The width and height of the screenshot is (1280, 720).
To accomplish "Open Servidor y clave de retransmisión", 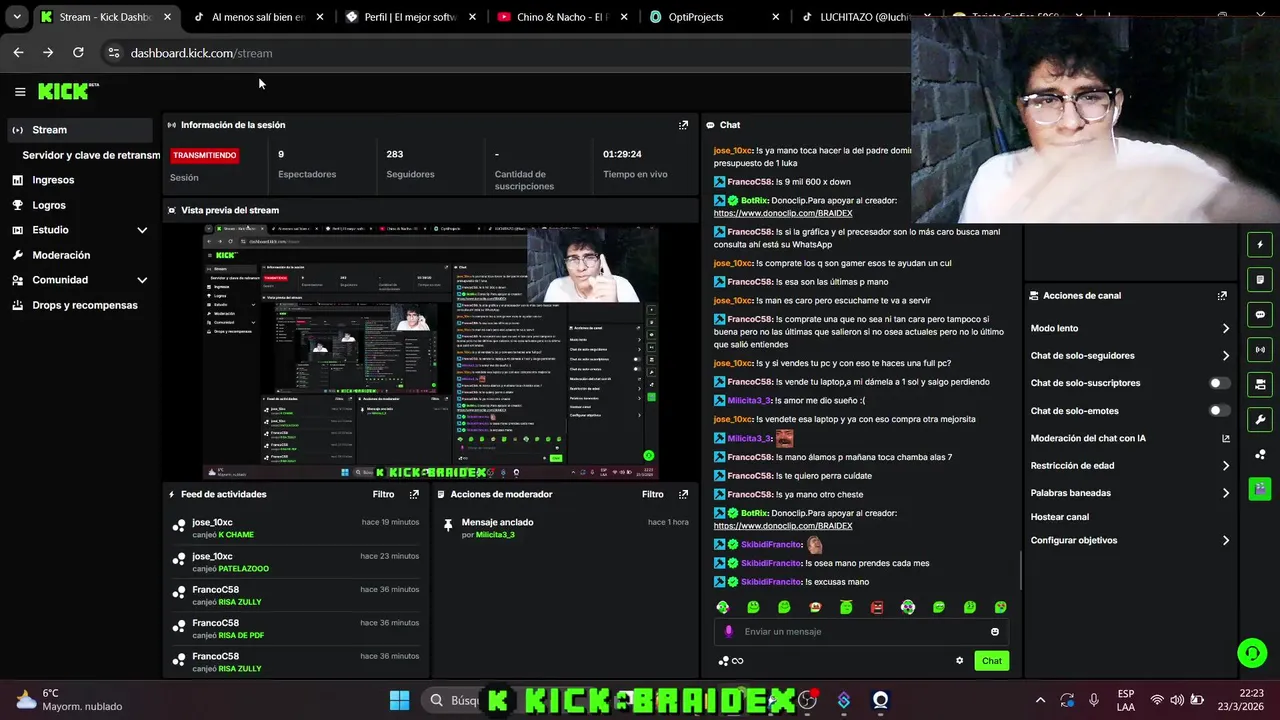I will click(x=91, y=155).
